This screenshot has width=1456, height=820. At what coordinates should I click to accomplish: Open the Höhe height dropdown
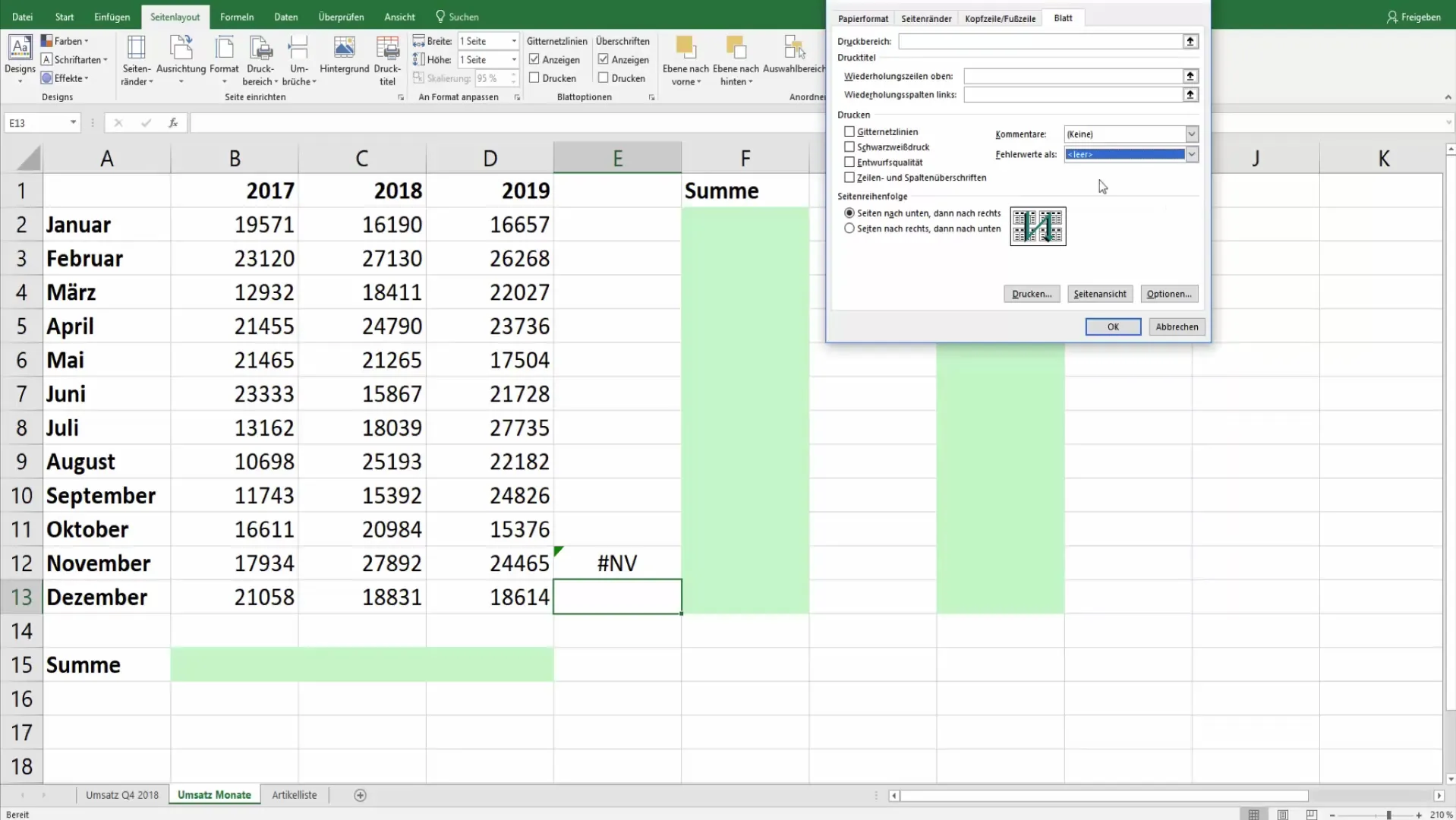(x=514, y=59)
